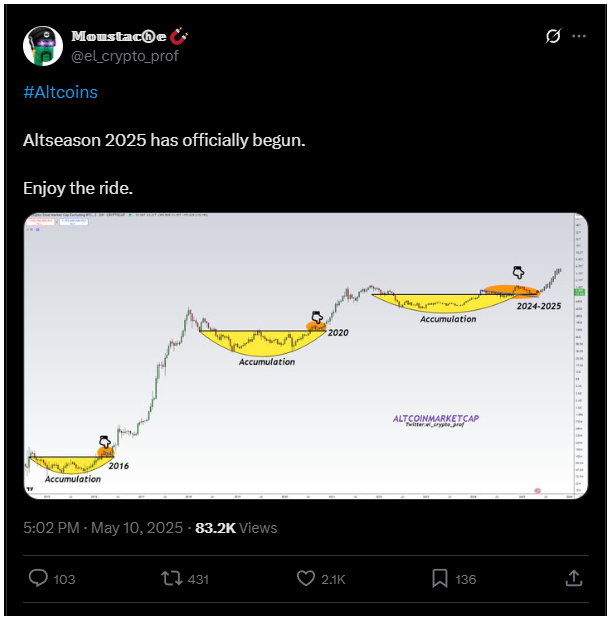Open the #Altcoins hashtag link
Image resolution: width=611 pixels, height=620 pixels.
(61, 93)
